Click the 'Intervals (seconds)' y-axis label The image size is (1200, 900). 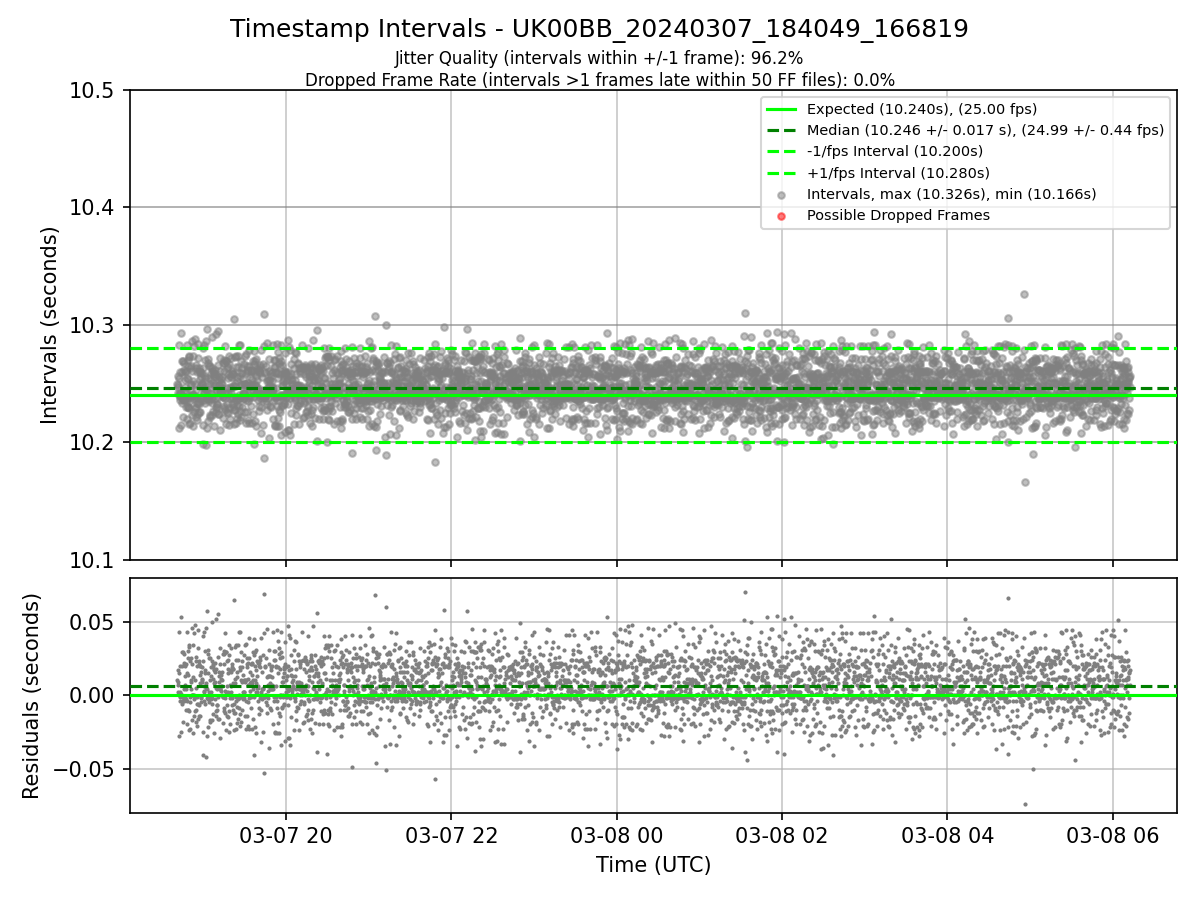[x=50, y=325]
